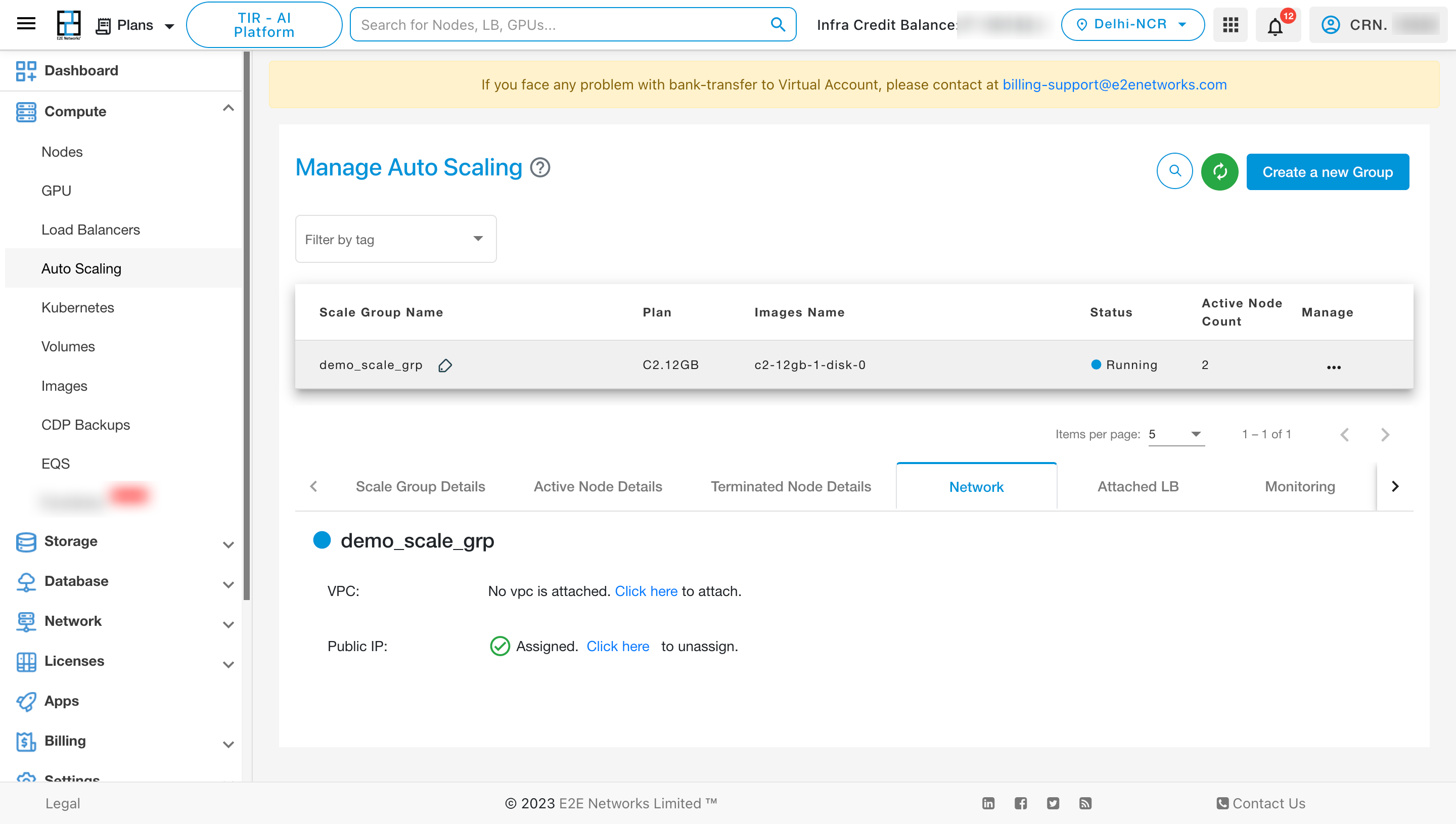Switch to Scale Group Details tab
Image resolution: width=1456 pixels, height=824 pixels.
pos(421,487)
